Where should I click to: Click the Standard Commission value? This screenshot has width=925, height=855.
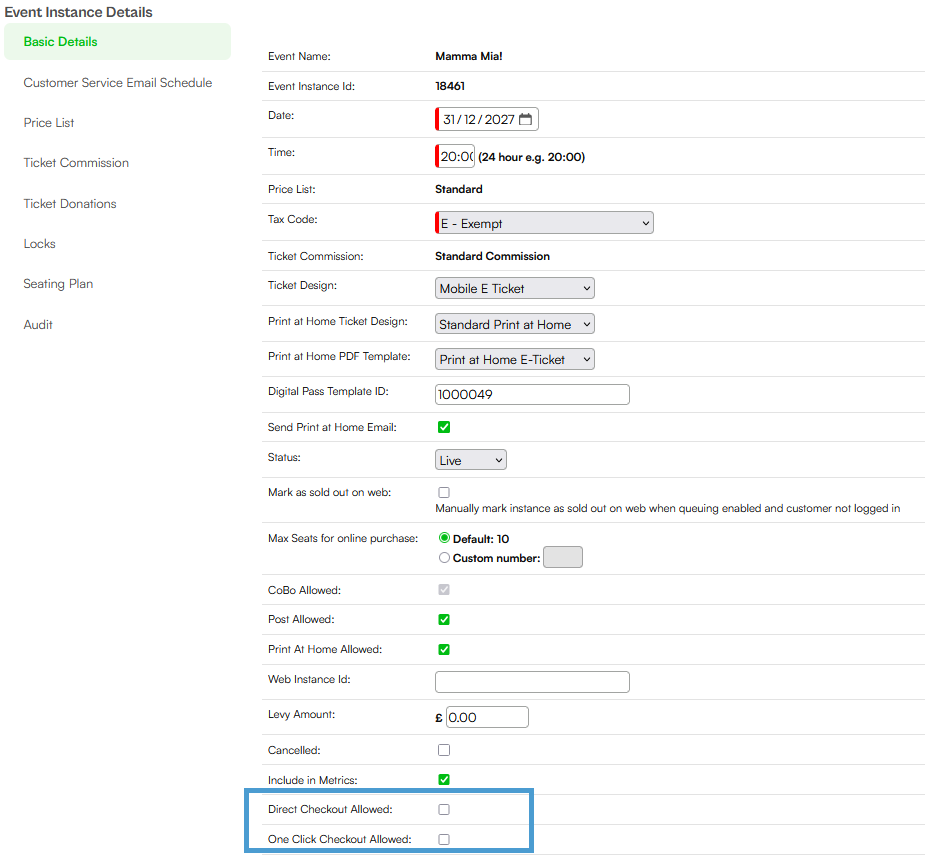[x=493, y=256]
